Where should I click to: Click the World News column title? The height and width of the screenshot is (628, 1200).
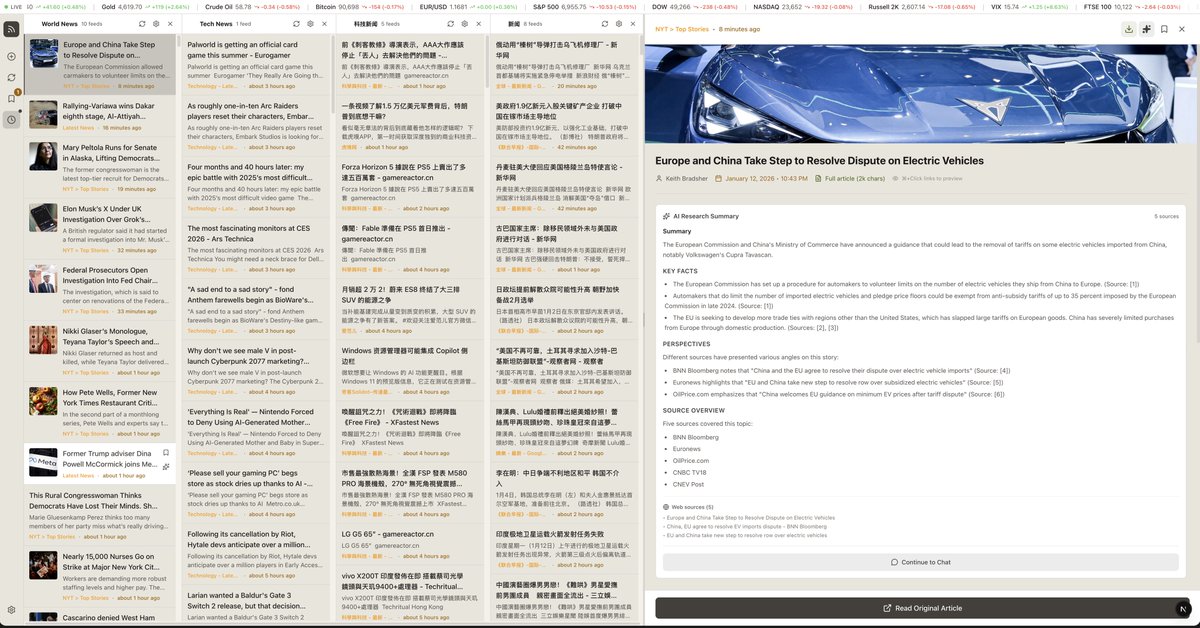[59, 23]
